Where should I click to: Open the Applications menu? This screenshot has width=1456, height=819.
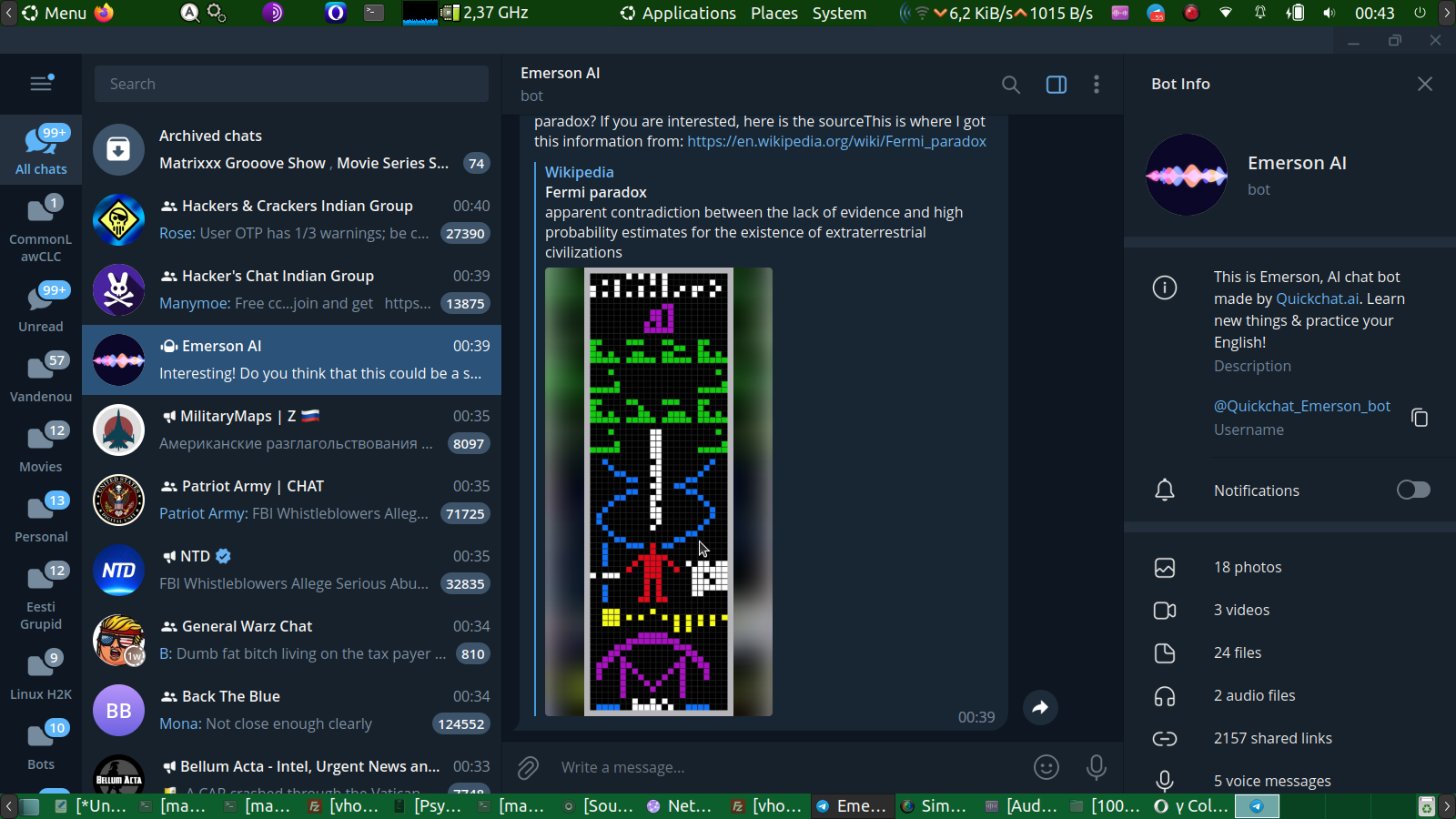pyautogui.click(x=679, y=13)
